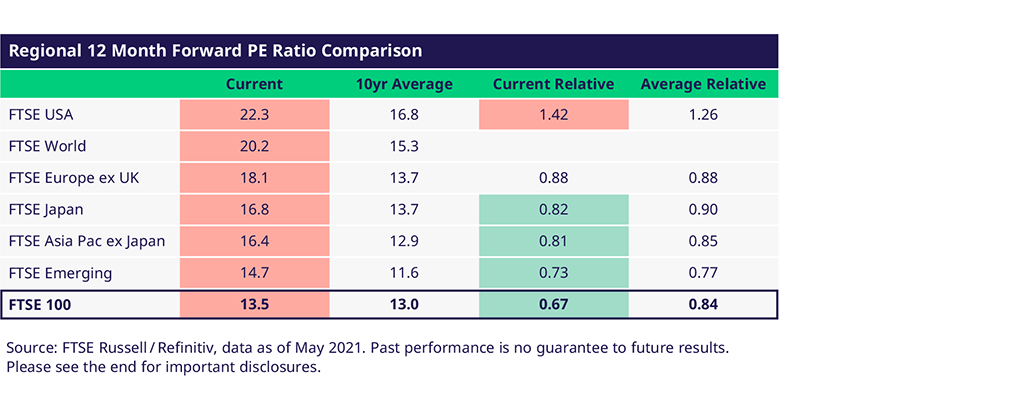Click 'Please see the end for important disclosures'

click(x=163, y=367)
